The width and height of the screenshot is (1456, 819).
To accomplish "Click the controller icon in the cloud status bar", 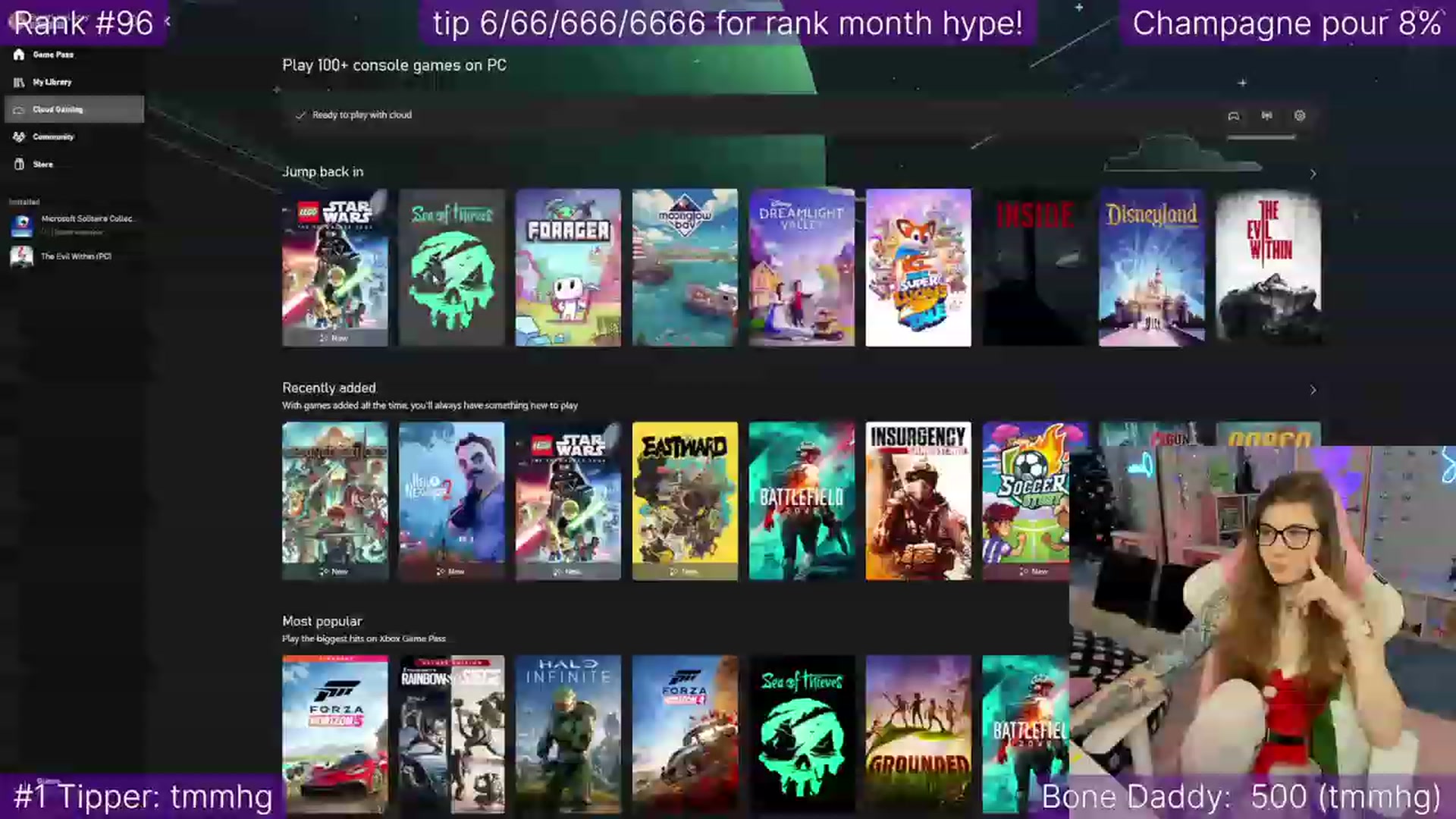I will click(1234, 116).
